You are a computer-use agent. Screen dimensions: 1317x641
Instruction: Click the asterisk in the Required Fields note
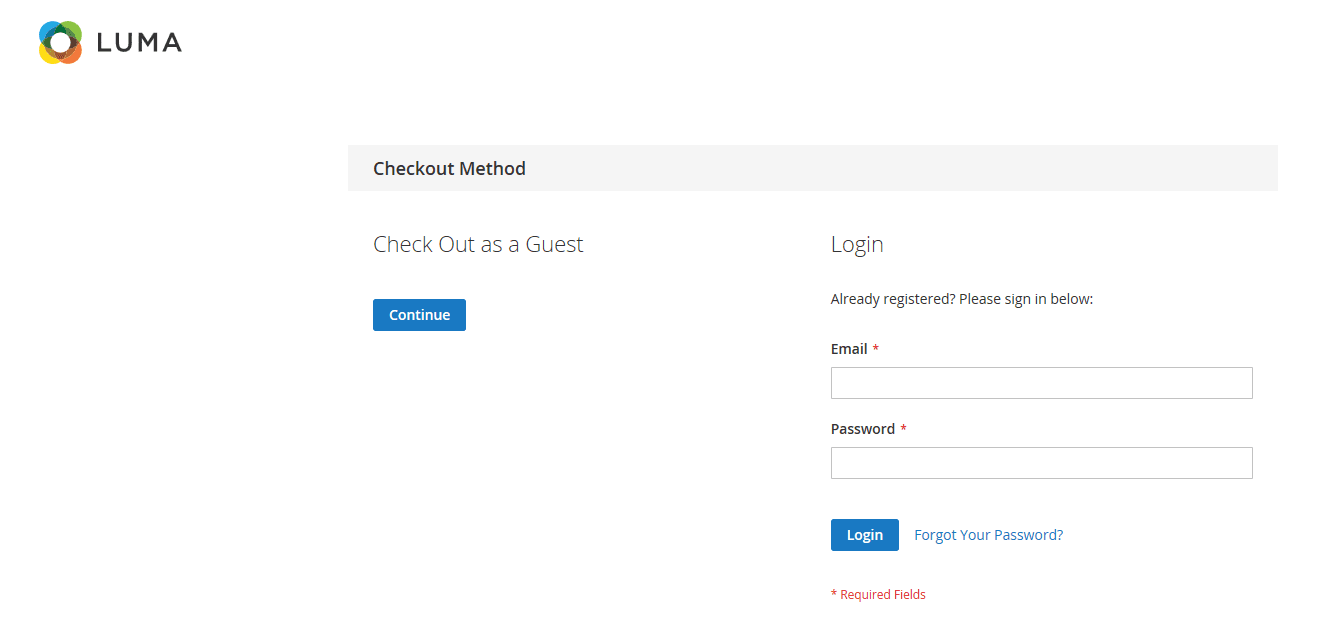[834, 595]
